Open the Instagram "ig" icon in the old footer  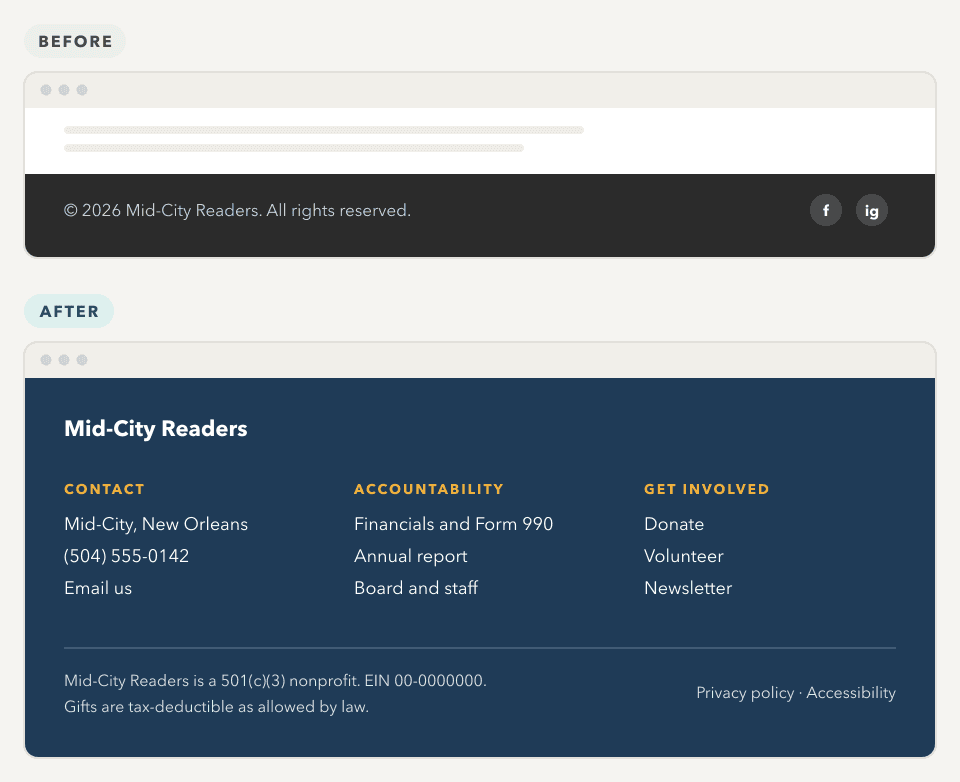[x=872, y=211]
